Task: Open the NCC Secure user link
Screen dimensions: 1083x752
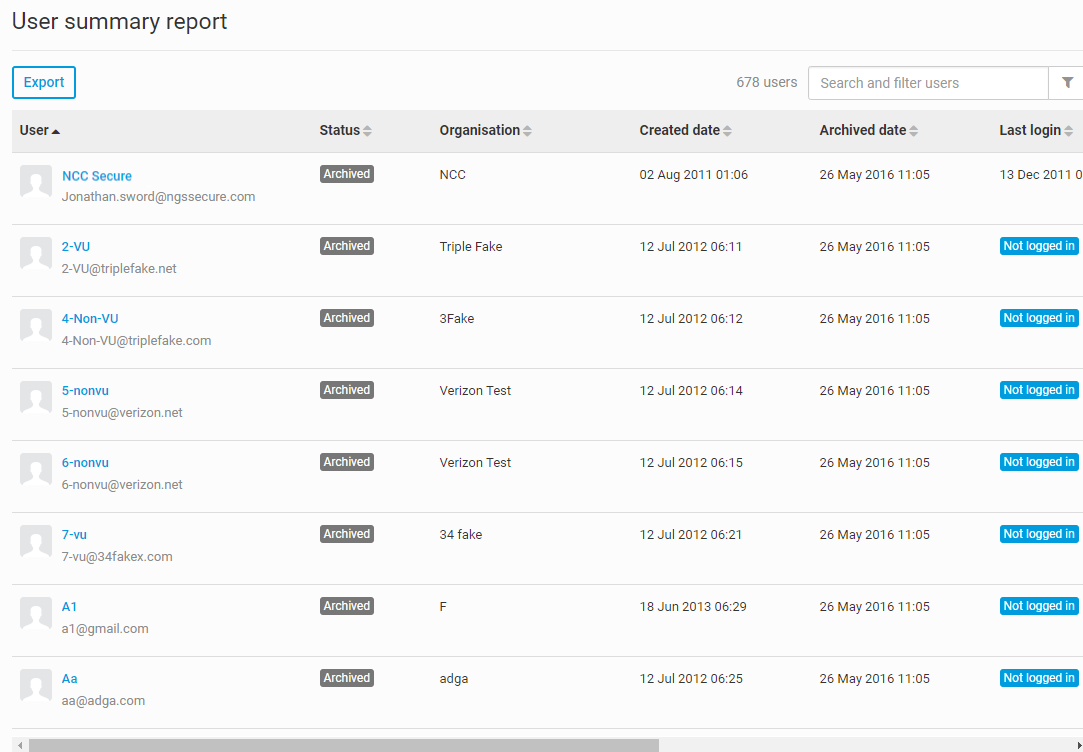Action: 97,176
